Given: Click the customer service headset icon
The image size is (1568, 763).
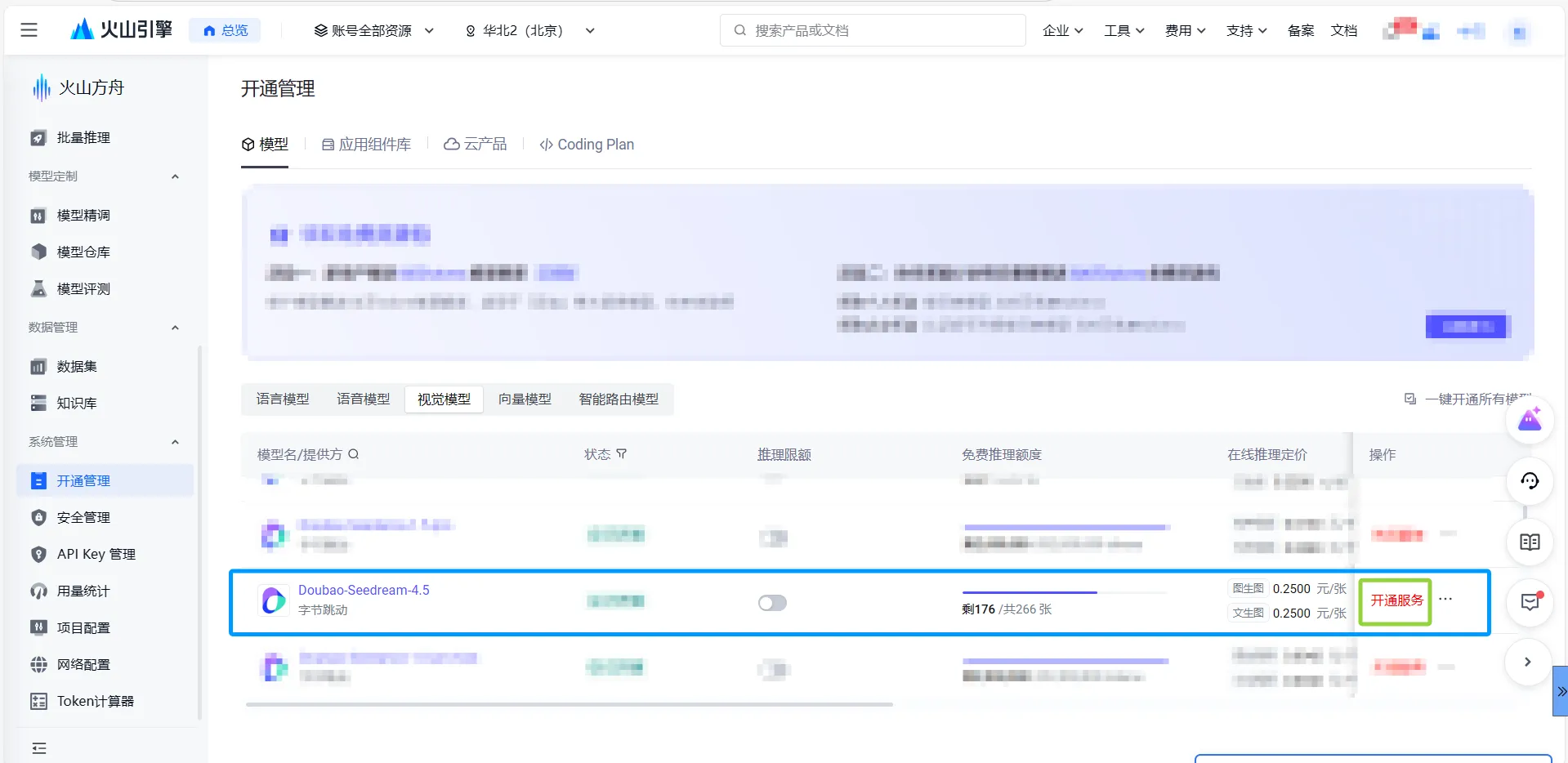Looking at the screenshot, I should pyautogui.click(x=1530, y=482).
